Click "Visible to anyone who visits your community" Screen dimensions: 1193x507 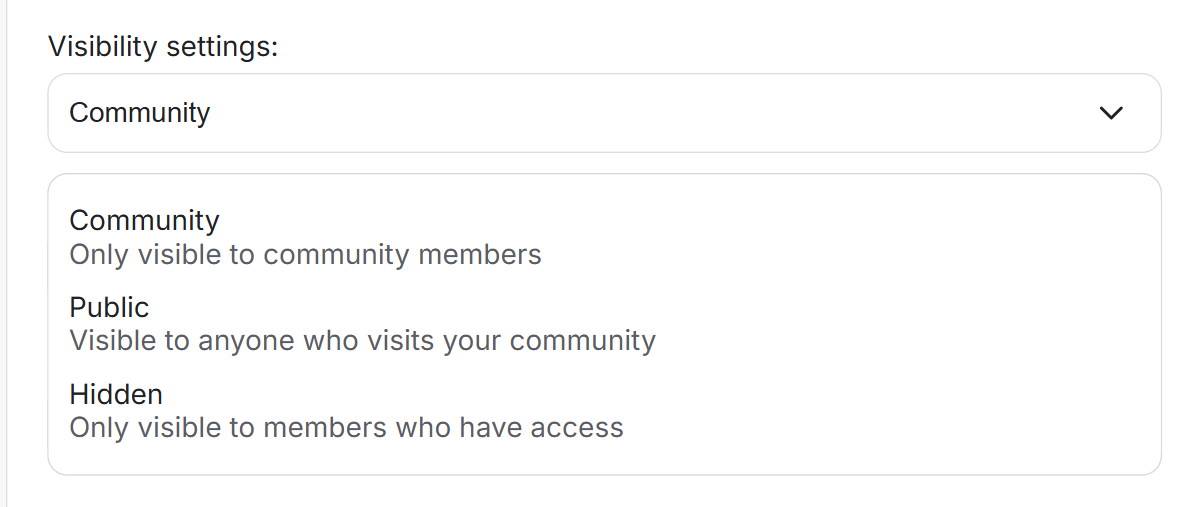click(362, 341)
